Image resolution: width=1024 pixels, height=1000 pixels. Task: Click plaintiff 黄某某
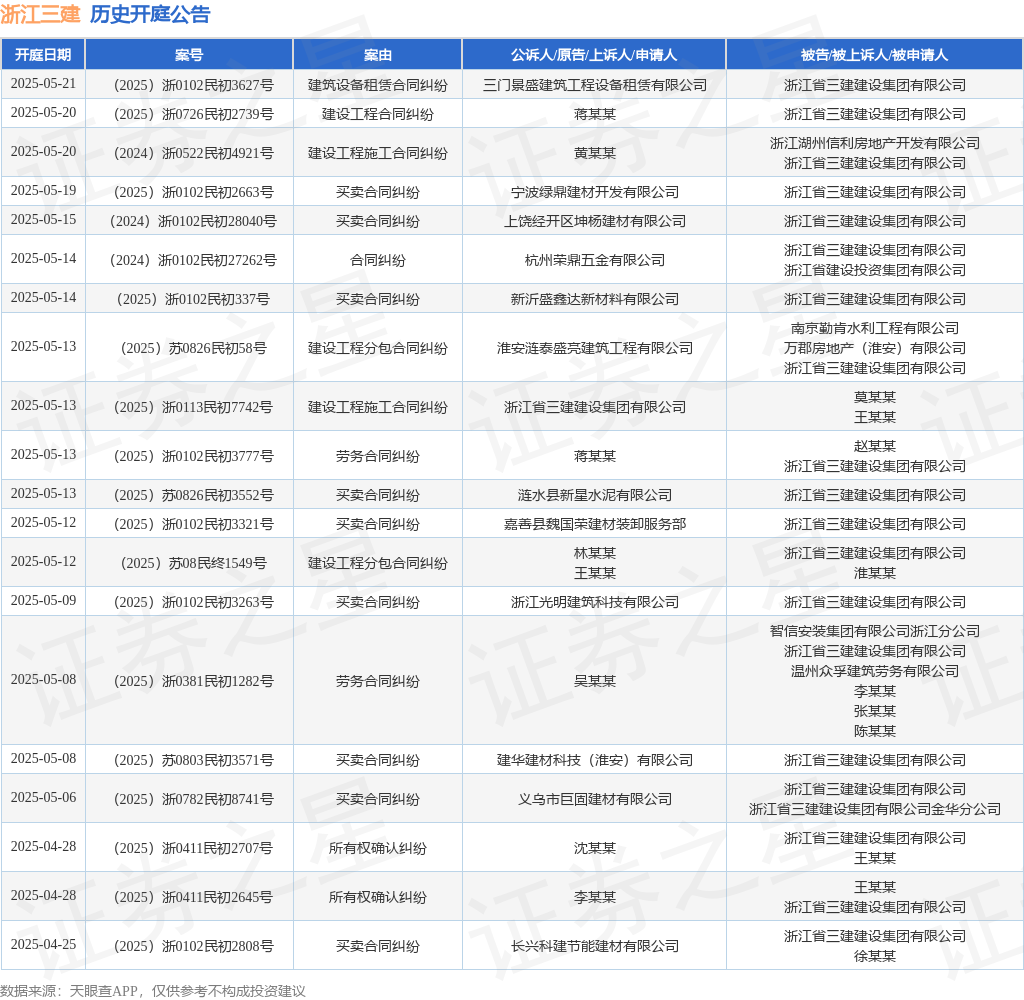(594, 153)
